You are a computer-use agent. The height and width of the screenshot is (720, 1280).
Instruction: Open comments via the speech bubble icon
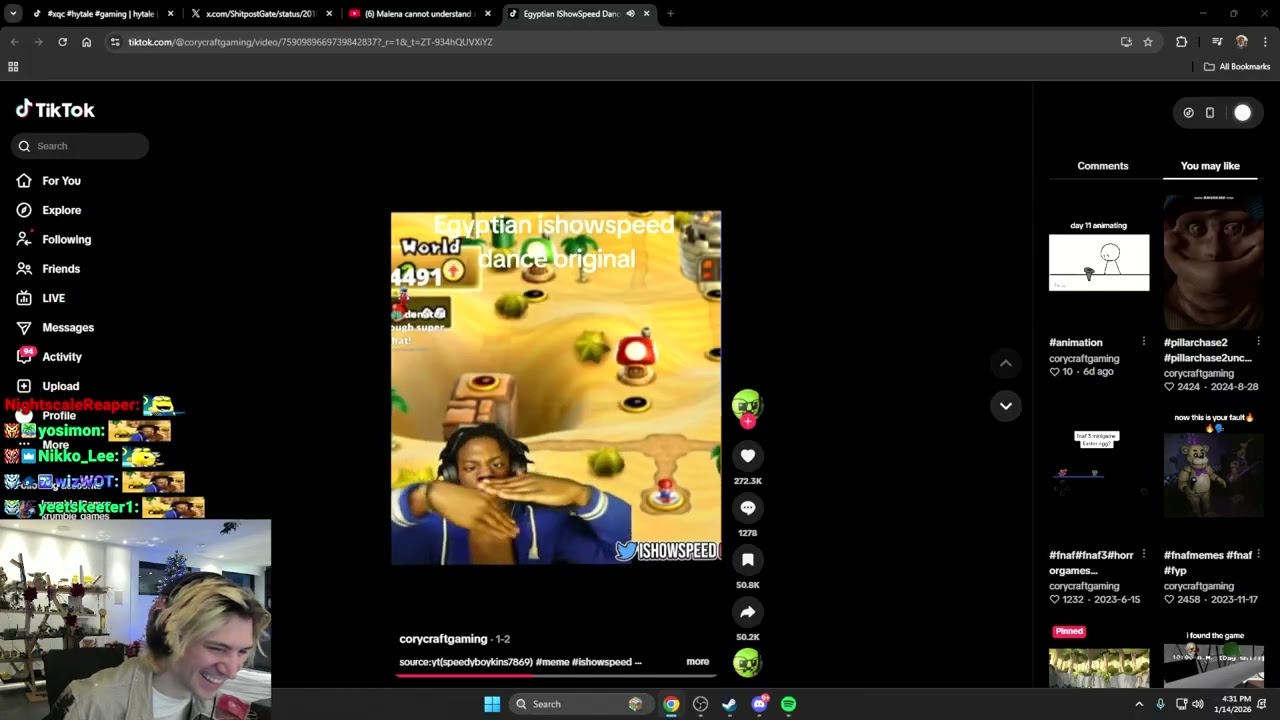coord(747,508)
